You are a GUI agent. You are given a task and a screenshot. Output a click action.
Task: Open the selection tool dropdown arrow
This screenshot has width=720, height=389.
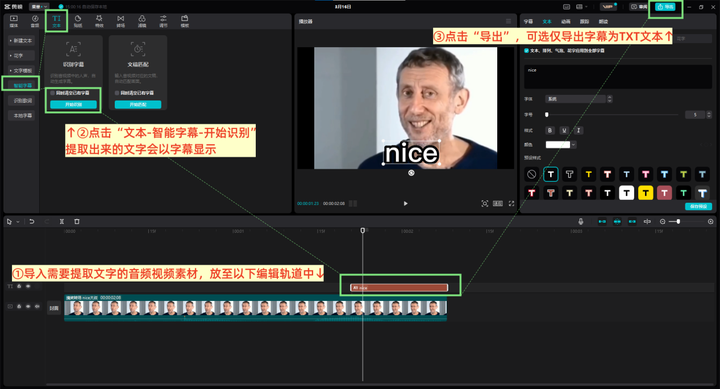pos(18,222)
